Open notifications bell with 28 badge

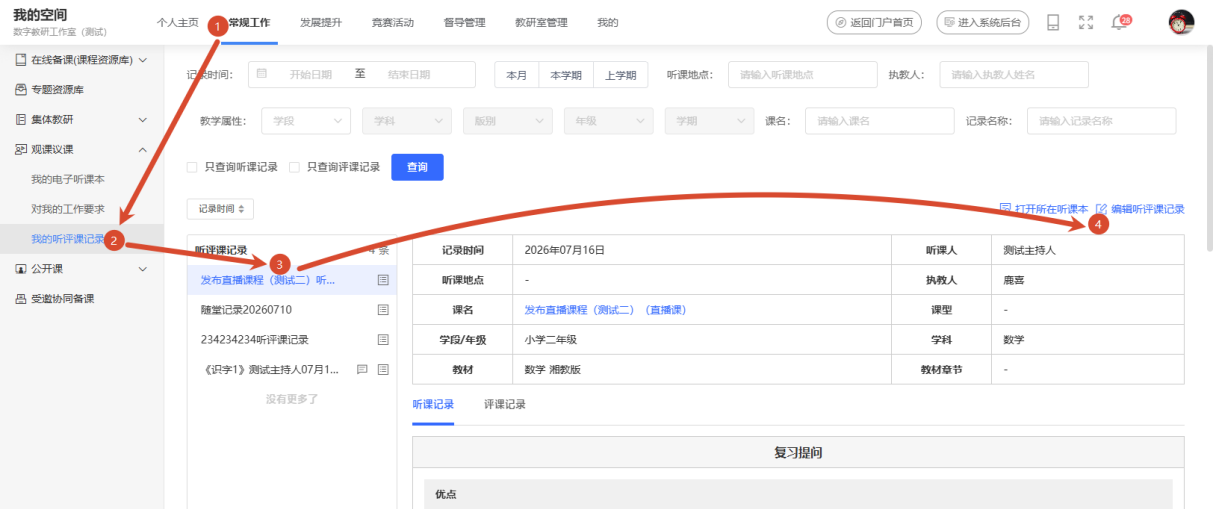point(1121,22)
